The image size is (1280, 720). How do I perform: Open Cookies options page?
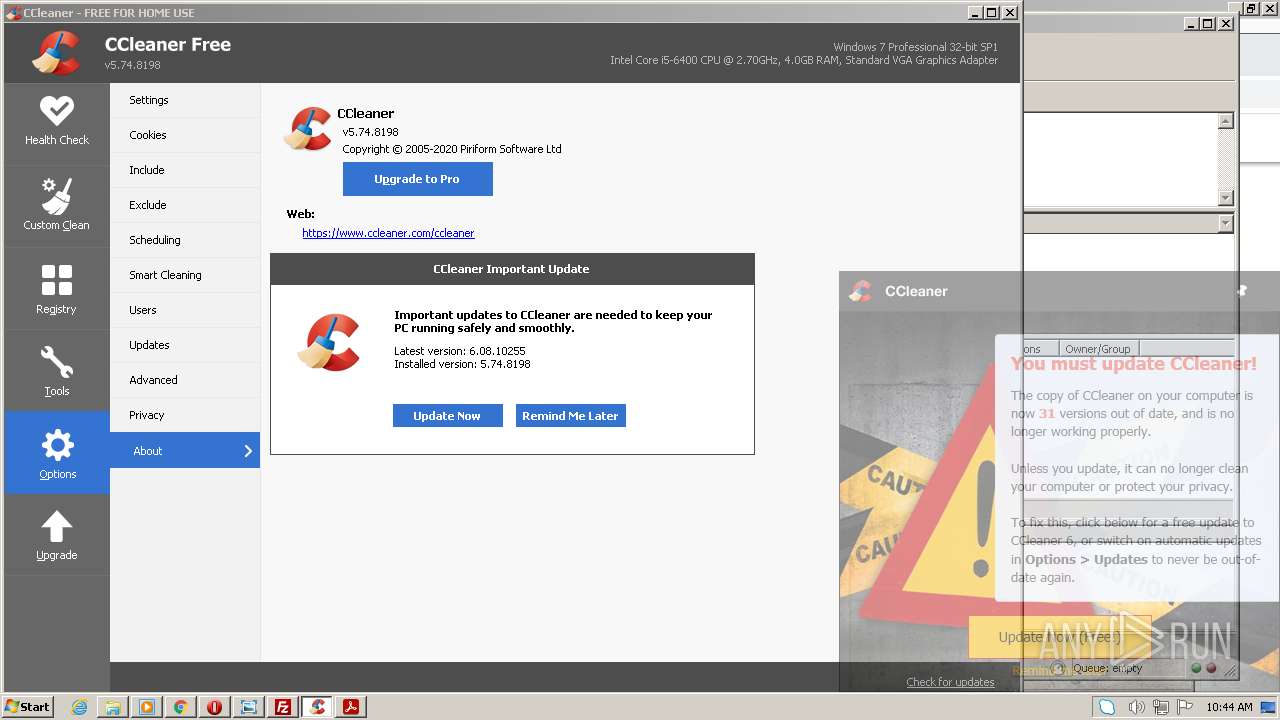click(185, 135)
